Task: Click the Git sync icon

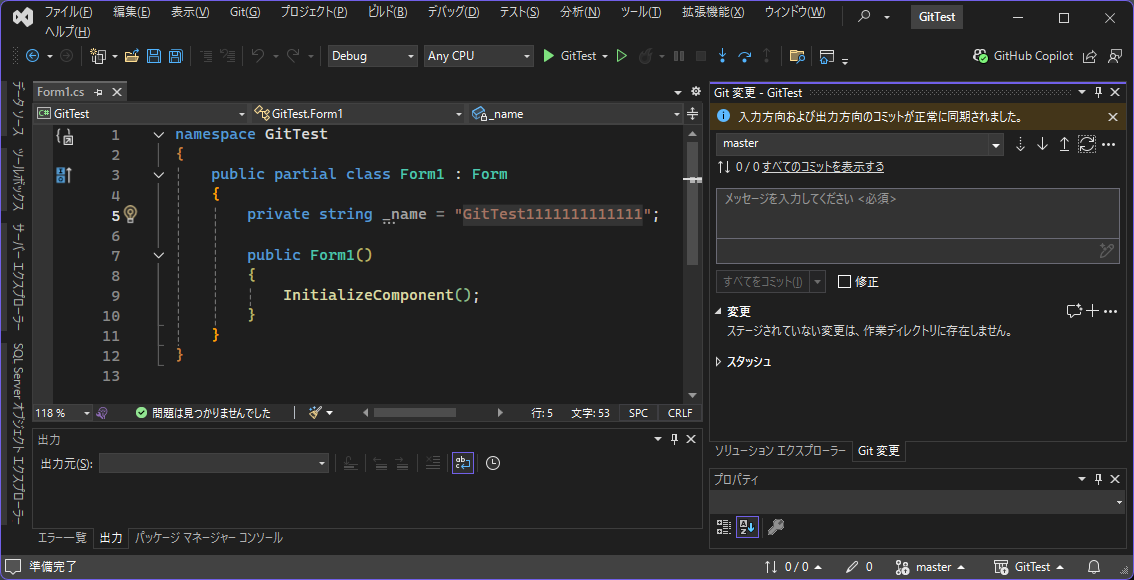Action: [x=1086, y=144]
